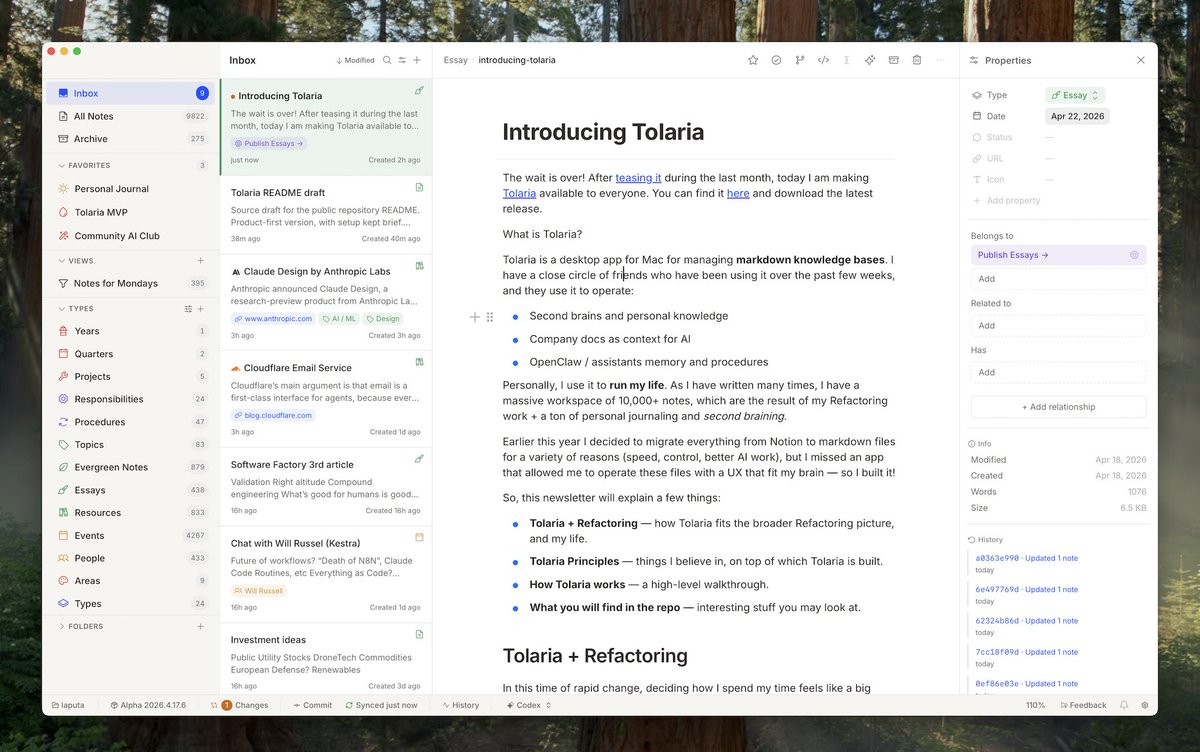Click the AI / ML tag
The image size is (1200, 752).
[x=339, y=319]
